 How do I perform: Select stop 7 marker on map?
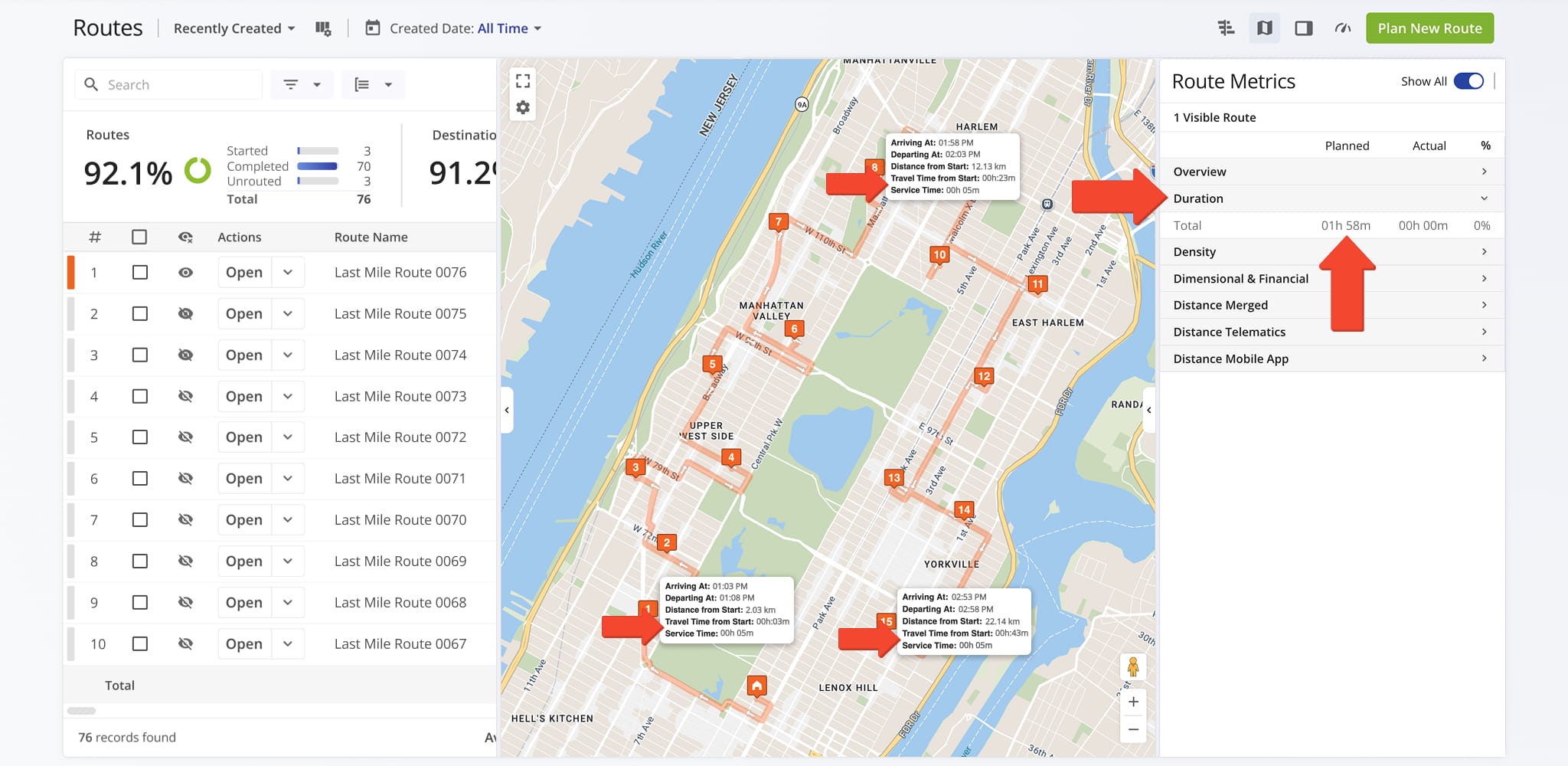click(778, 223)
